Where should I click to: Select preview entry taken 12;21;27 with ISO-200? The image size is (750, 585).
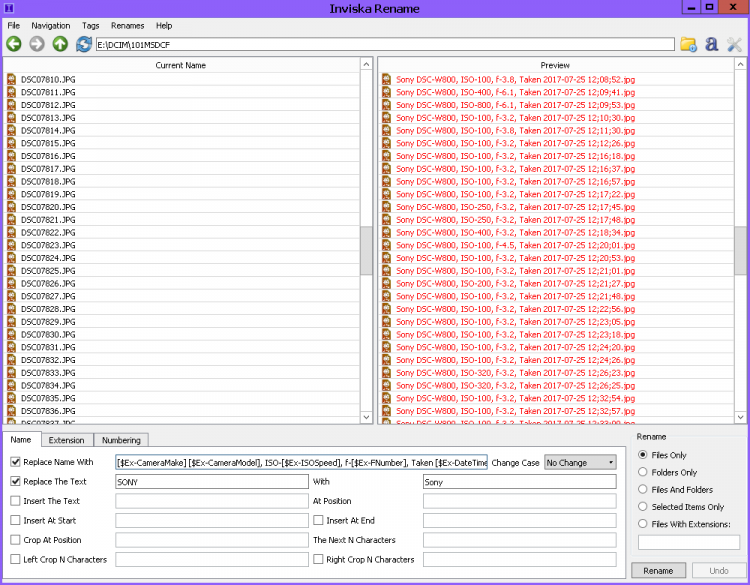pyautogui.click(x=556, y=283)
